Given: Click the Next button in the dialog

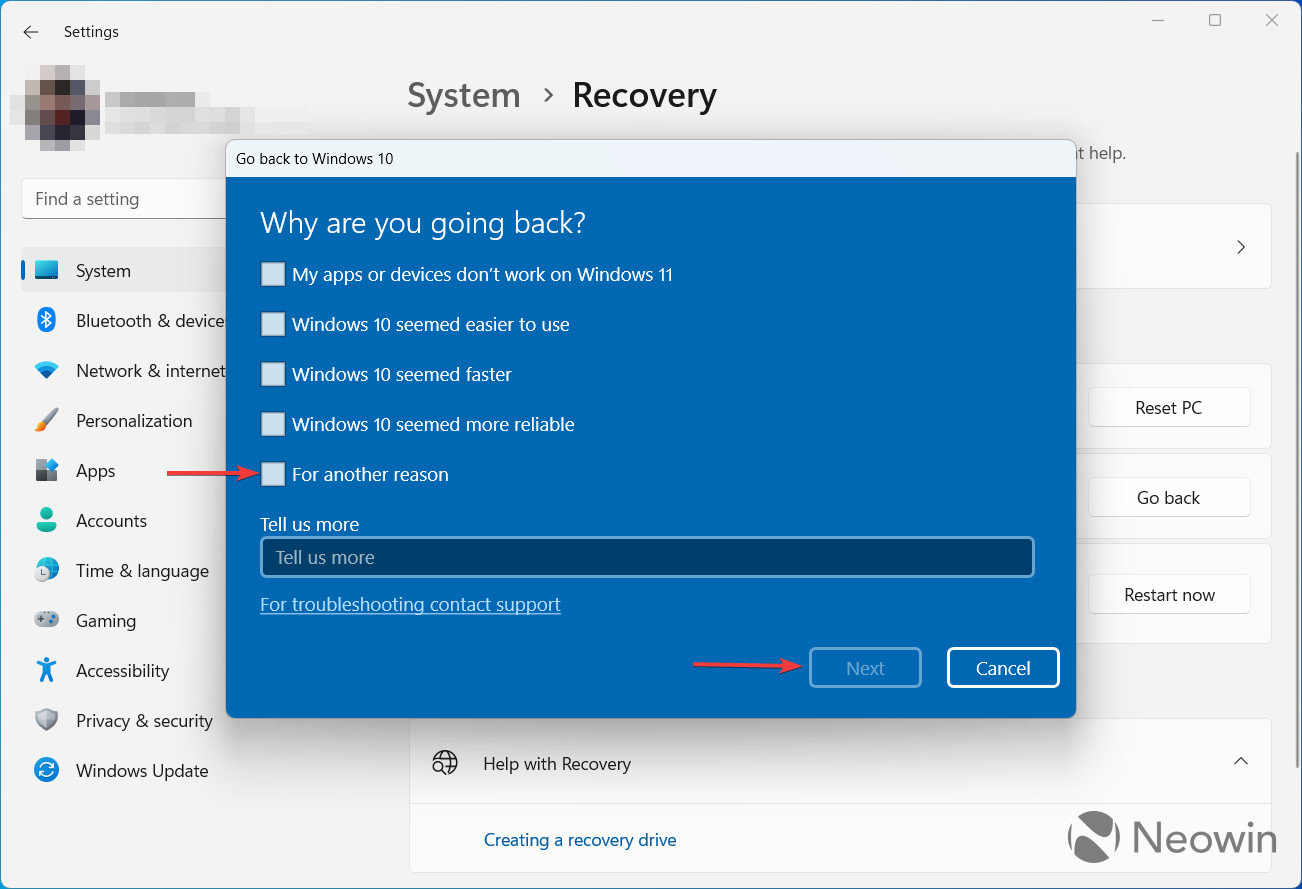Looking at the screenshot, I should click(865, 668).
